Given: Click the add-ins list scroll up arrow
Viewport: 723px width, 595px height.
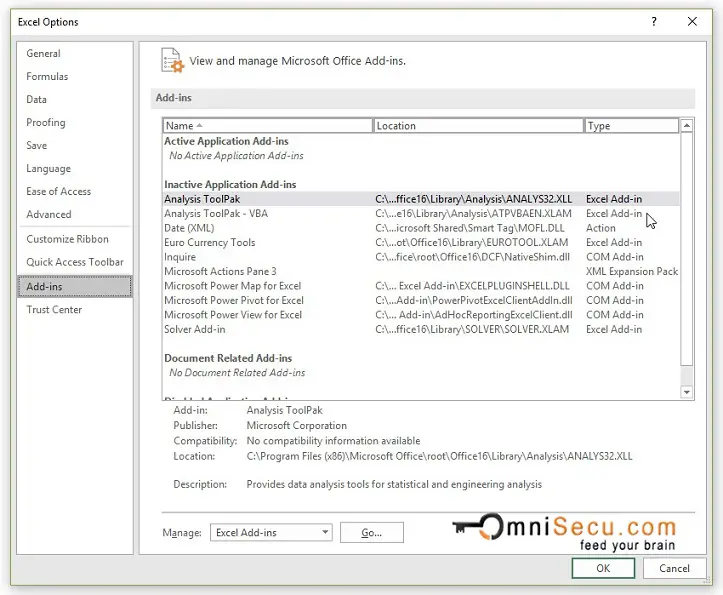Looking at the screenshot, I should 687,125.
